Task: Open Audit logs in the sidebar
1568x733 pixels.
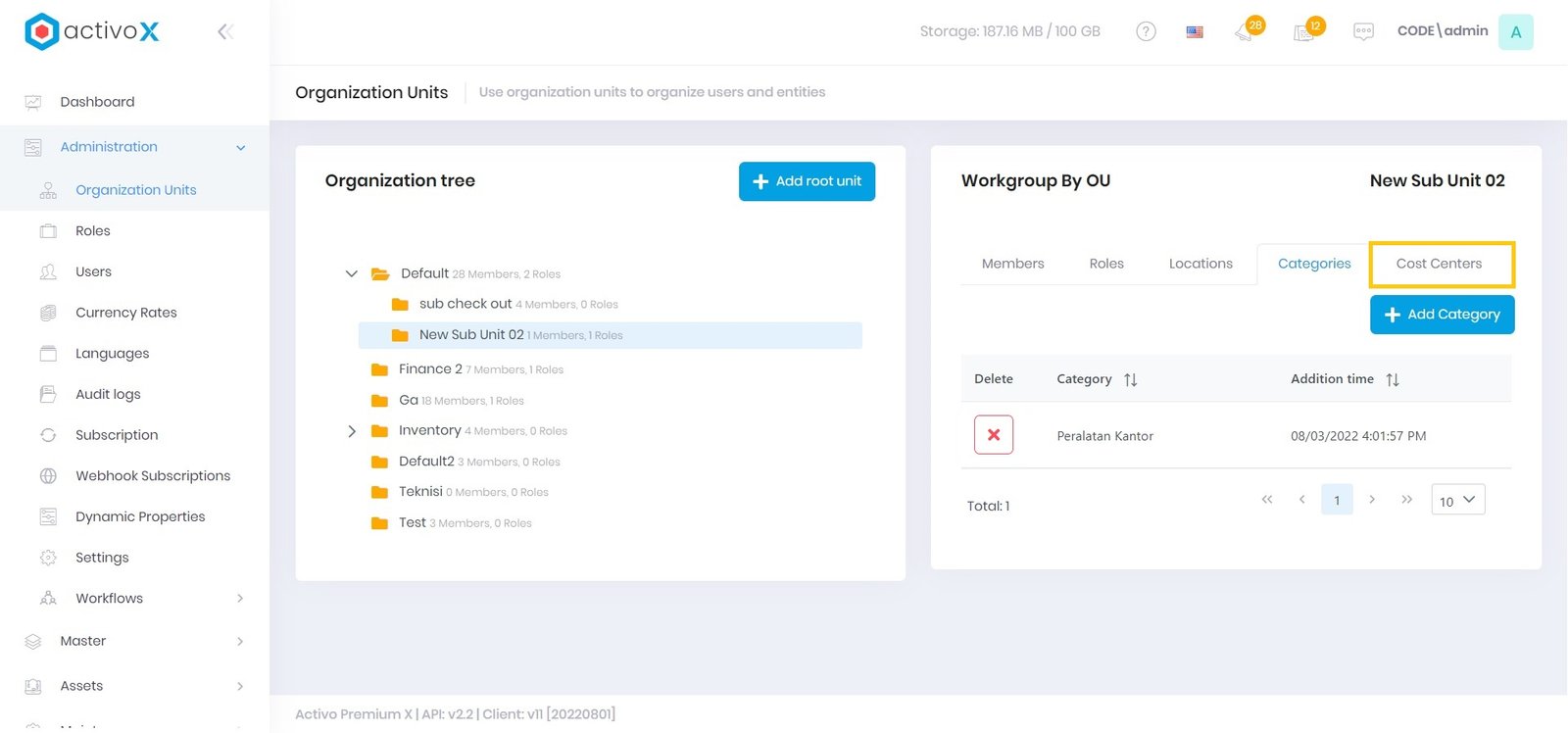Action: [108, 394]
